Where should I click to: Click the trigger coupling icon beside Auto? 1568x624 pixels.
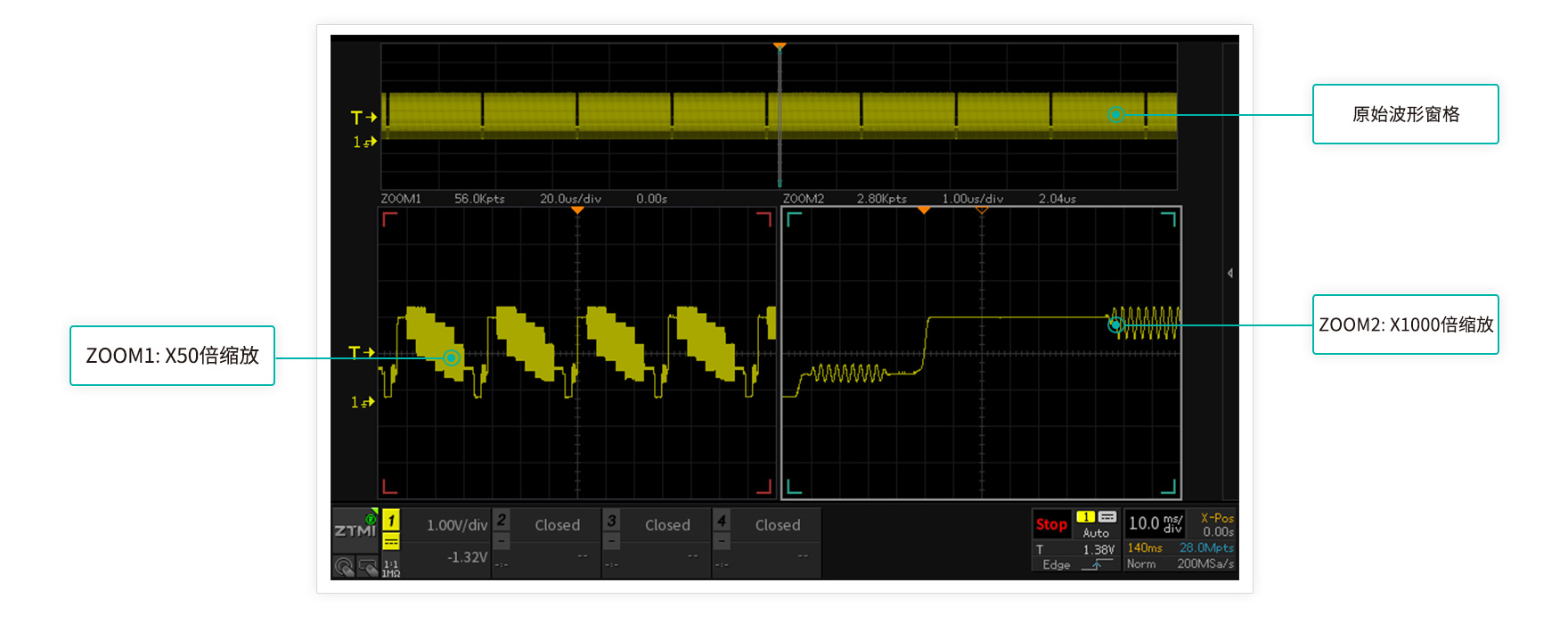(x=1107, y=517)
